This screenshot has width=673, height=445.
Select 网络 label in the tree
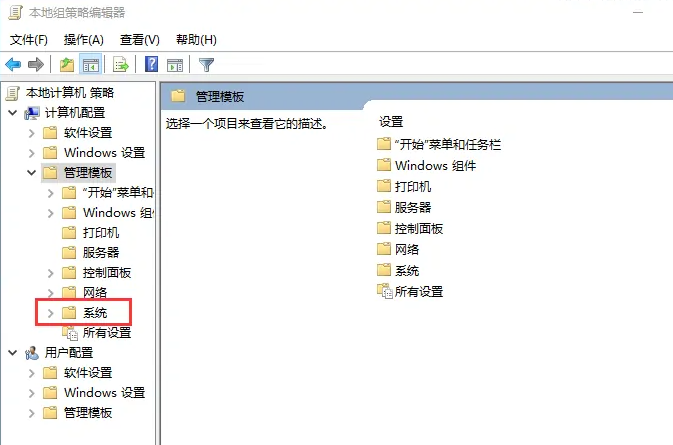[x=95, y=293]
